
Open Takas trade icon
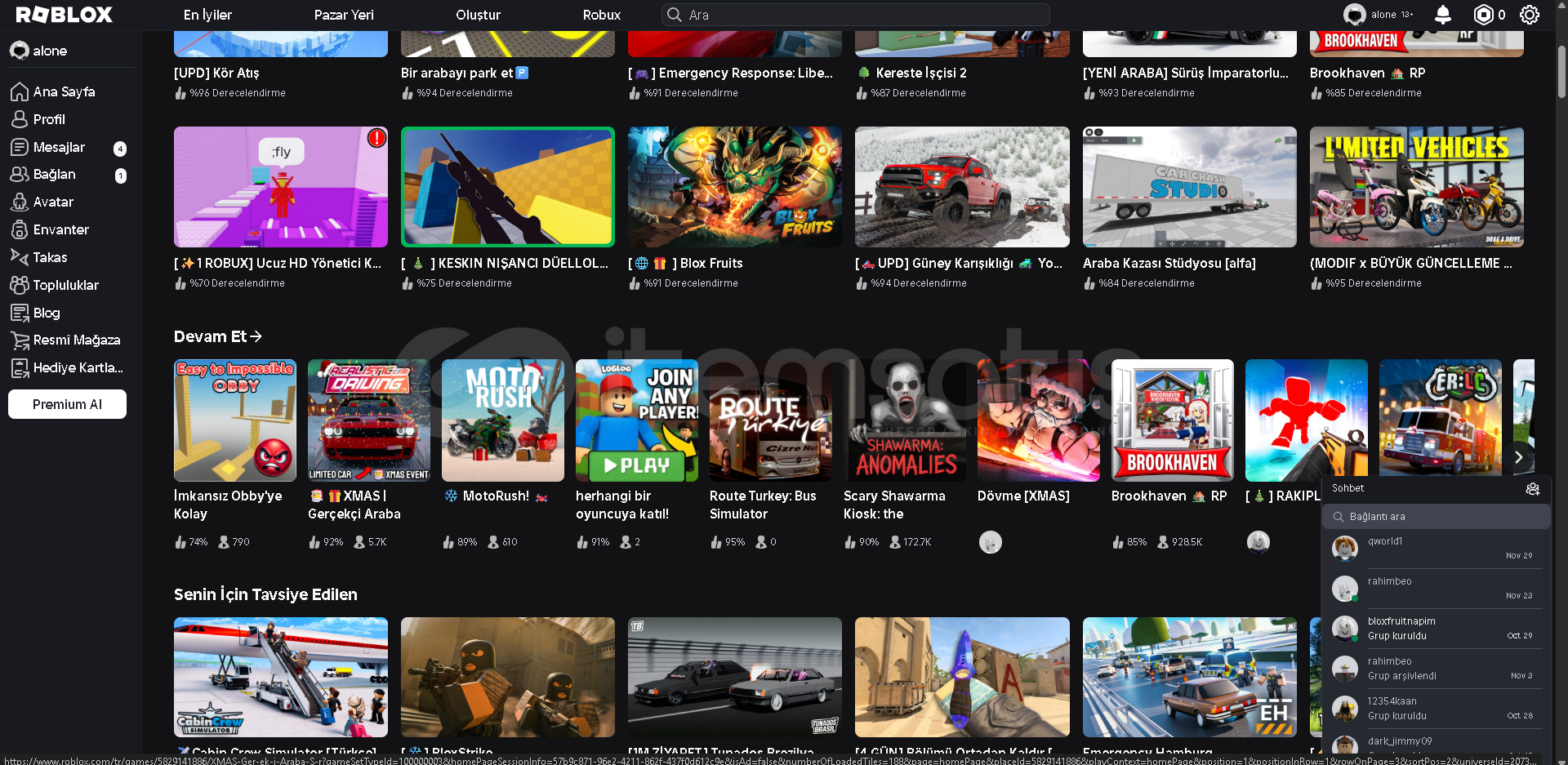20,257
